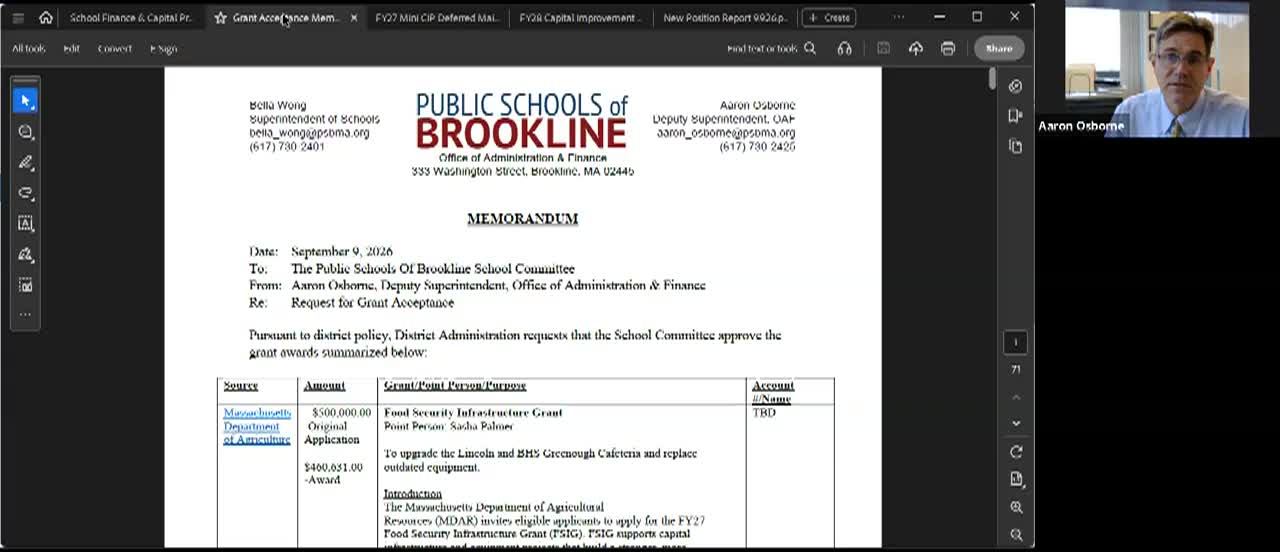This screenshot has width=1280, height=552.
Task: Open the title bar three-dots menu
Action: 898,17
